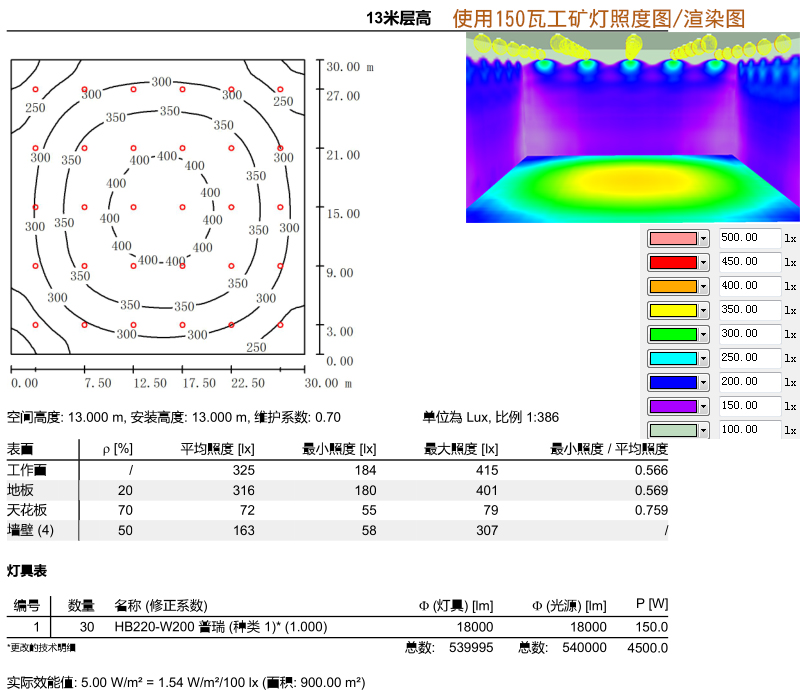Viewport: 800px width, 690px height.
Task: Click the ceiling uniformity value '0.759'
Action: point(651,510)
